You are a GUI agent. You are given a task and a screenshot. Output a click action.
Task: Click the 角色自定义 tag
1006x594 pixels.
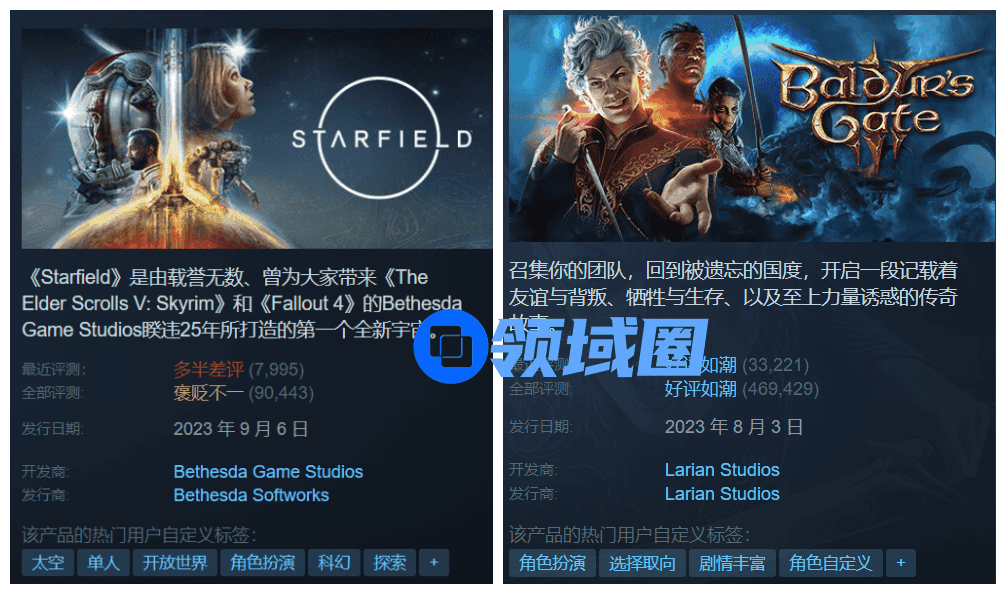831,563
